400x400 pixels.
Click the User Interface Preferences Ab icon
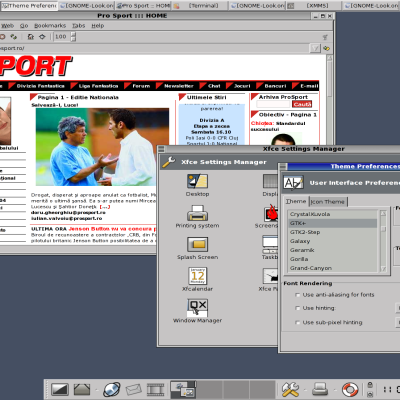click(x=293, y=183)
